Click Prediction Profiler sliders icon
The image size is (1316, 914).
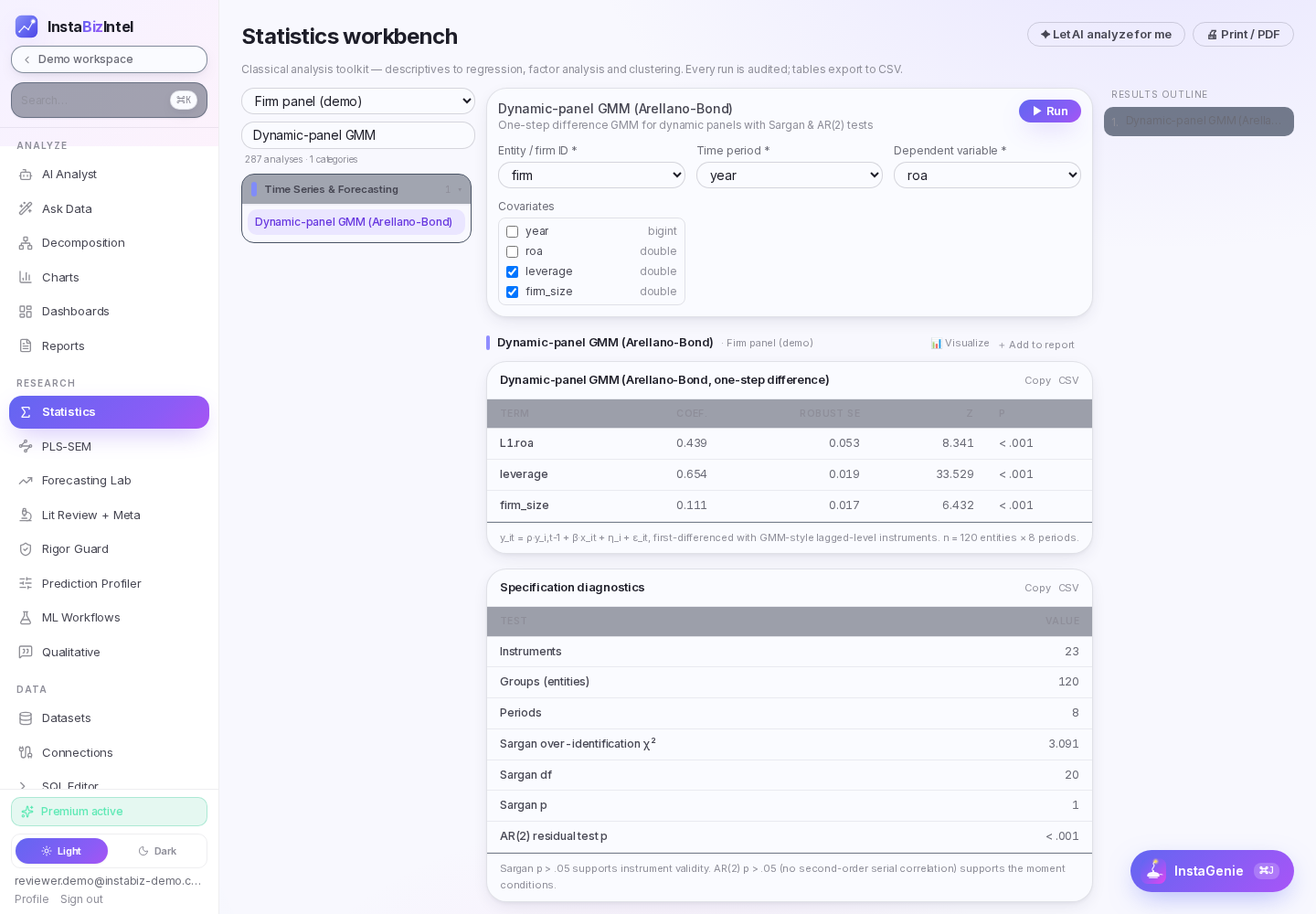click(x=26, y=583)
